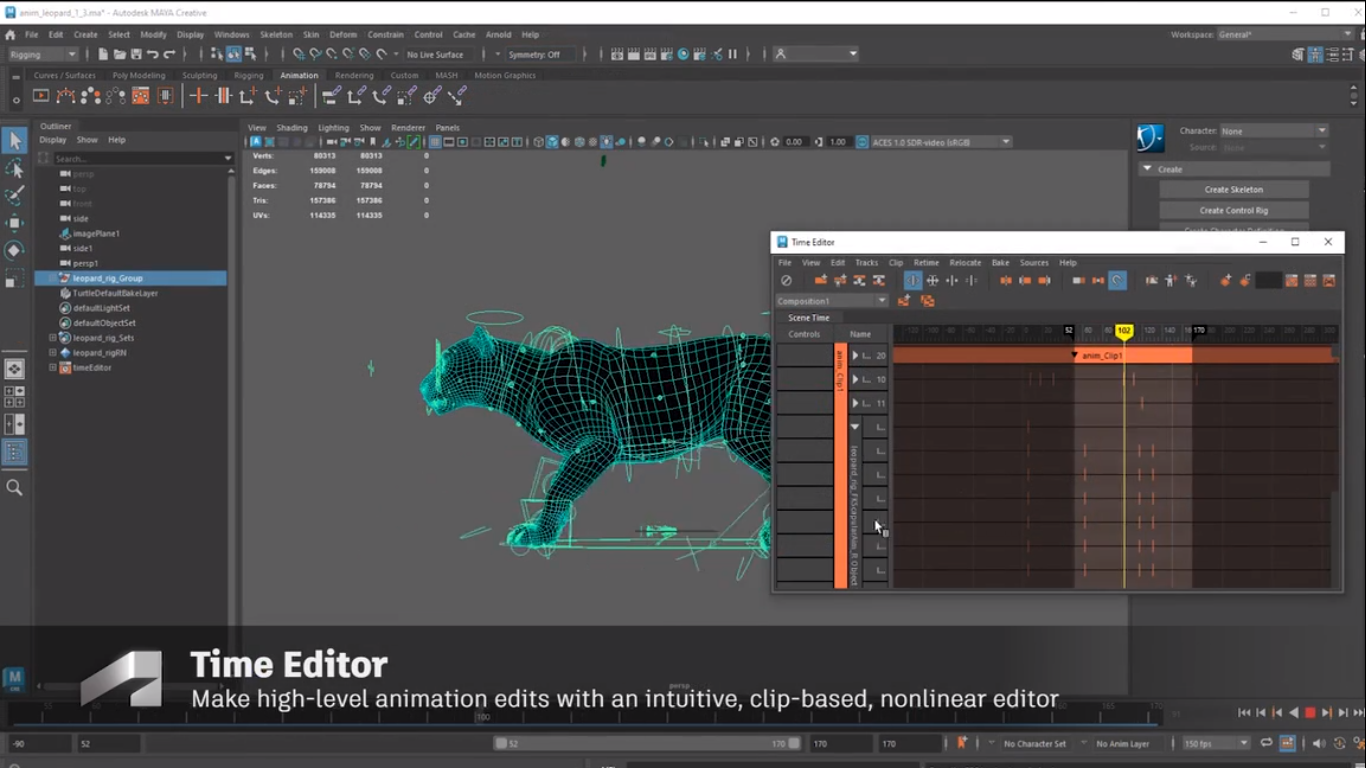The height and width of the screenshot is (768, 1366).
Task: Open the Outliner Display menu
Action: click(x=53, y=140)
